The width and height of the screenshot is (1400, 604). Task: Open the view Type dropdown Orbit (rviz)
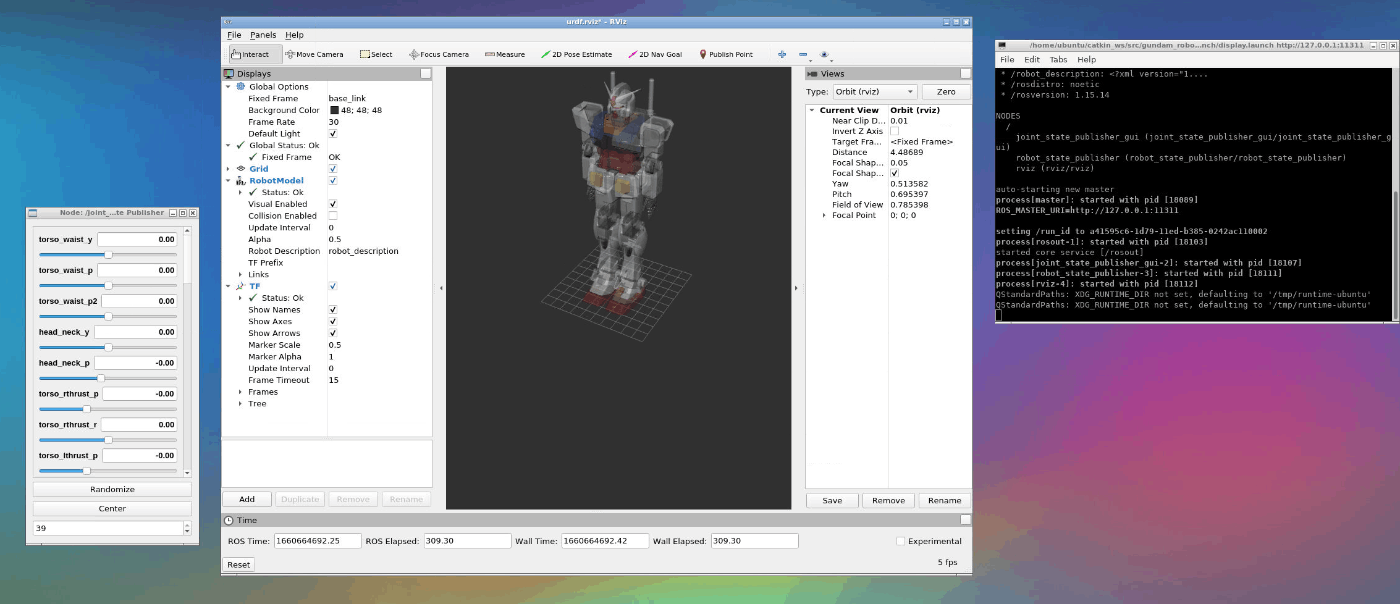click(877, 92)
